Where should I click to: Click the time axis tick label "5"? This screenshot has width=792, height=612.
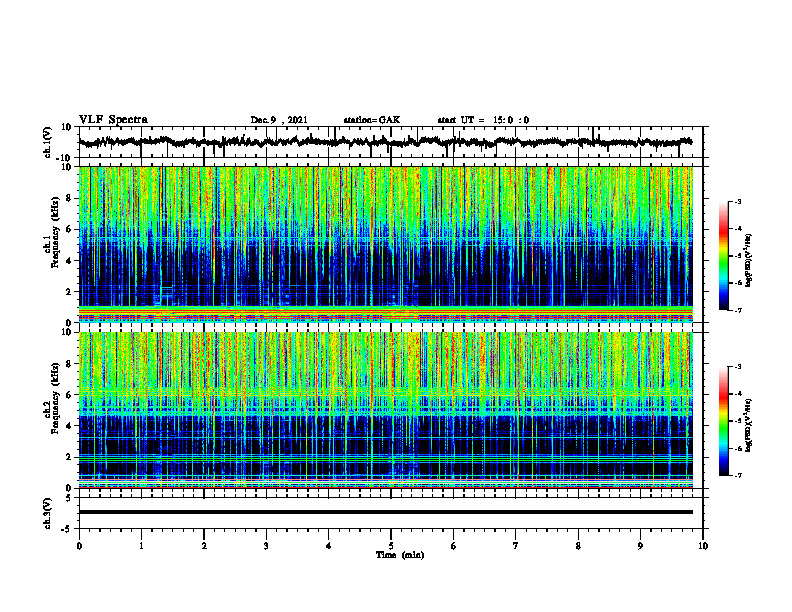pos(391,546)
